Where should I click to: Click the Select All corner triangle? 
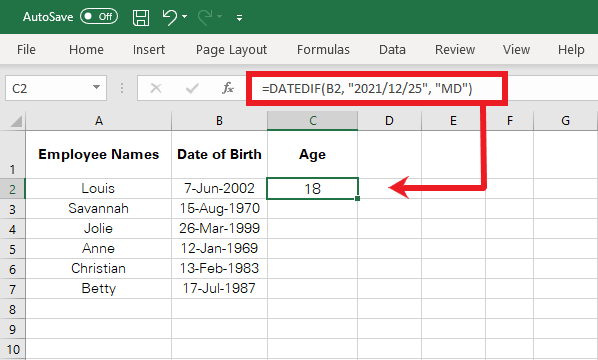tap(16, 121)
